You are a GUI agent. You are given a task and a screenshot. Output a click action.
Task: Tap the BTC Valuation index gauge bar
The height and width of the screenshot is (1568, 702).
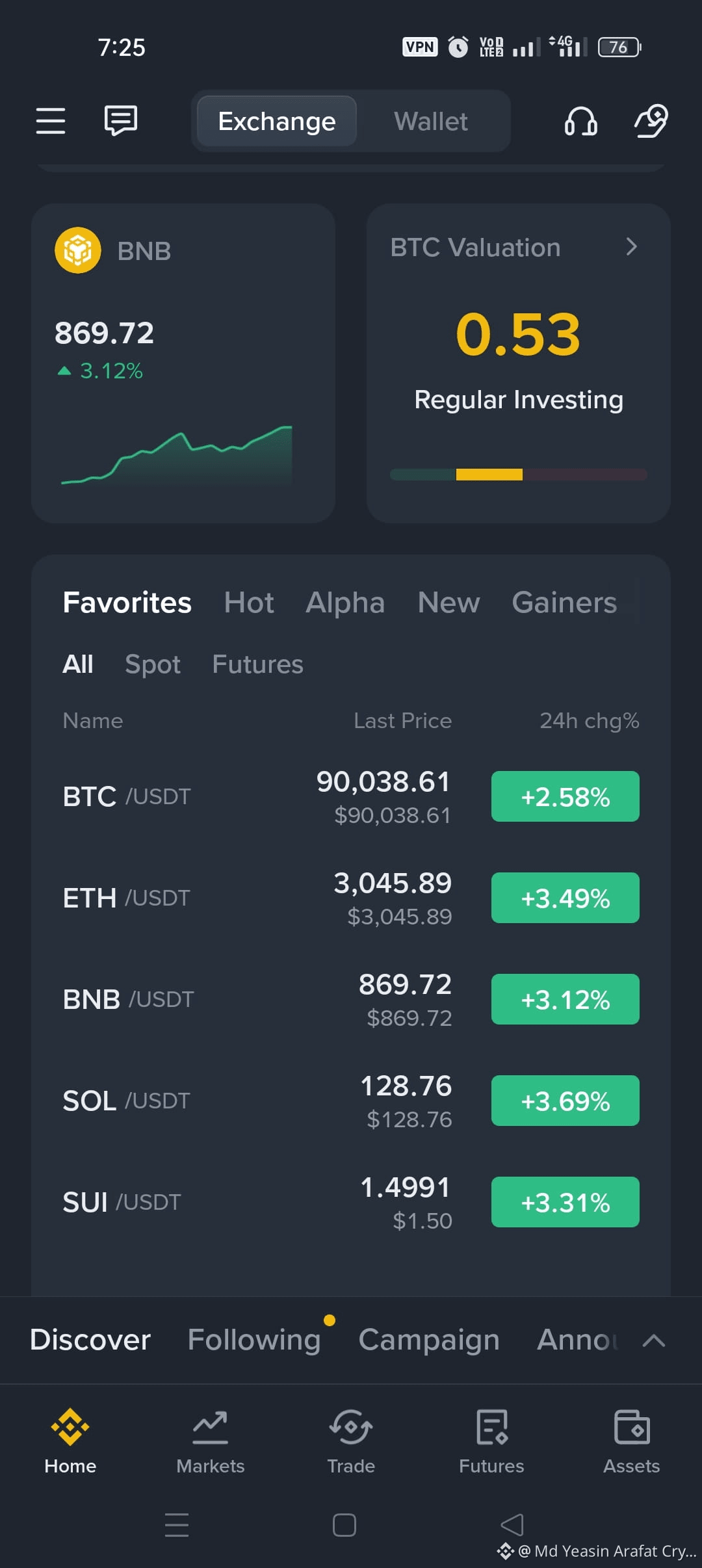tap(519, 475)
